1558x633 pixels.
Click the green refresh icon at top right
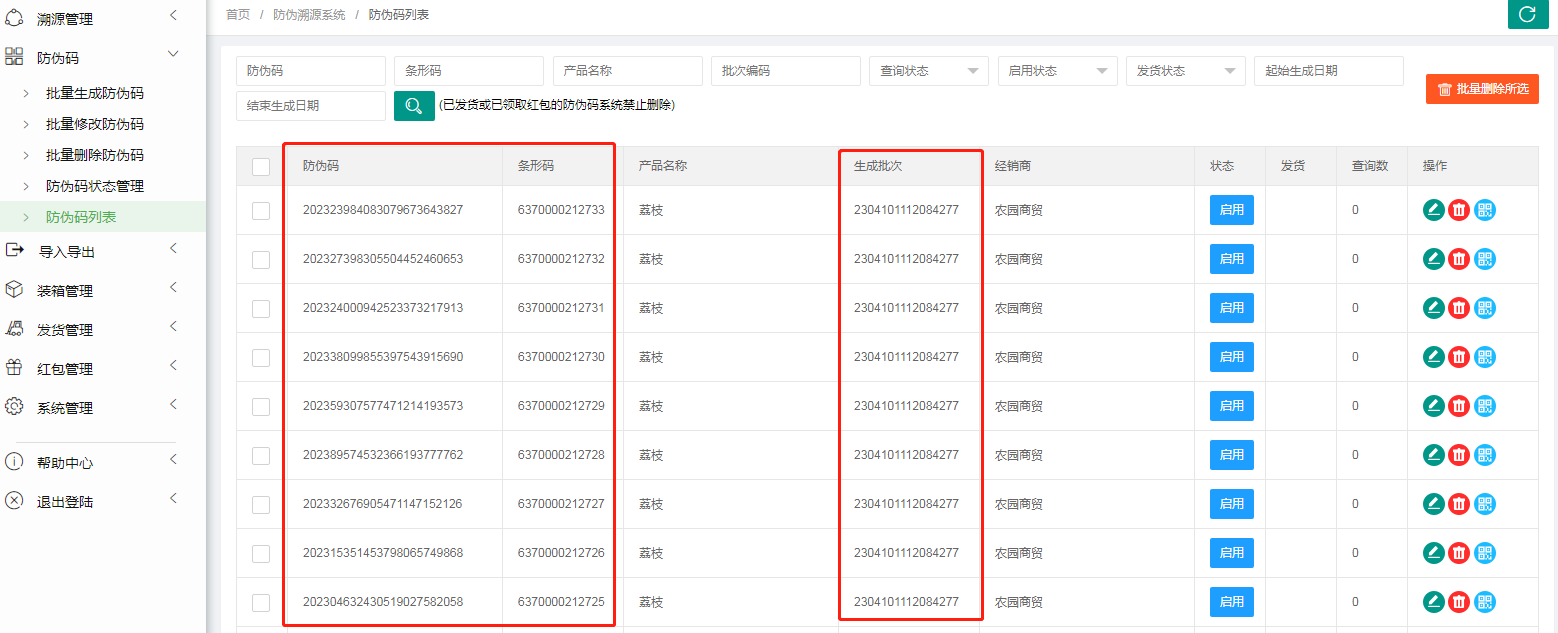1527,14
